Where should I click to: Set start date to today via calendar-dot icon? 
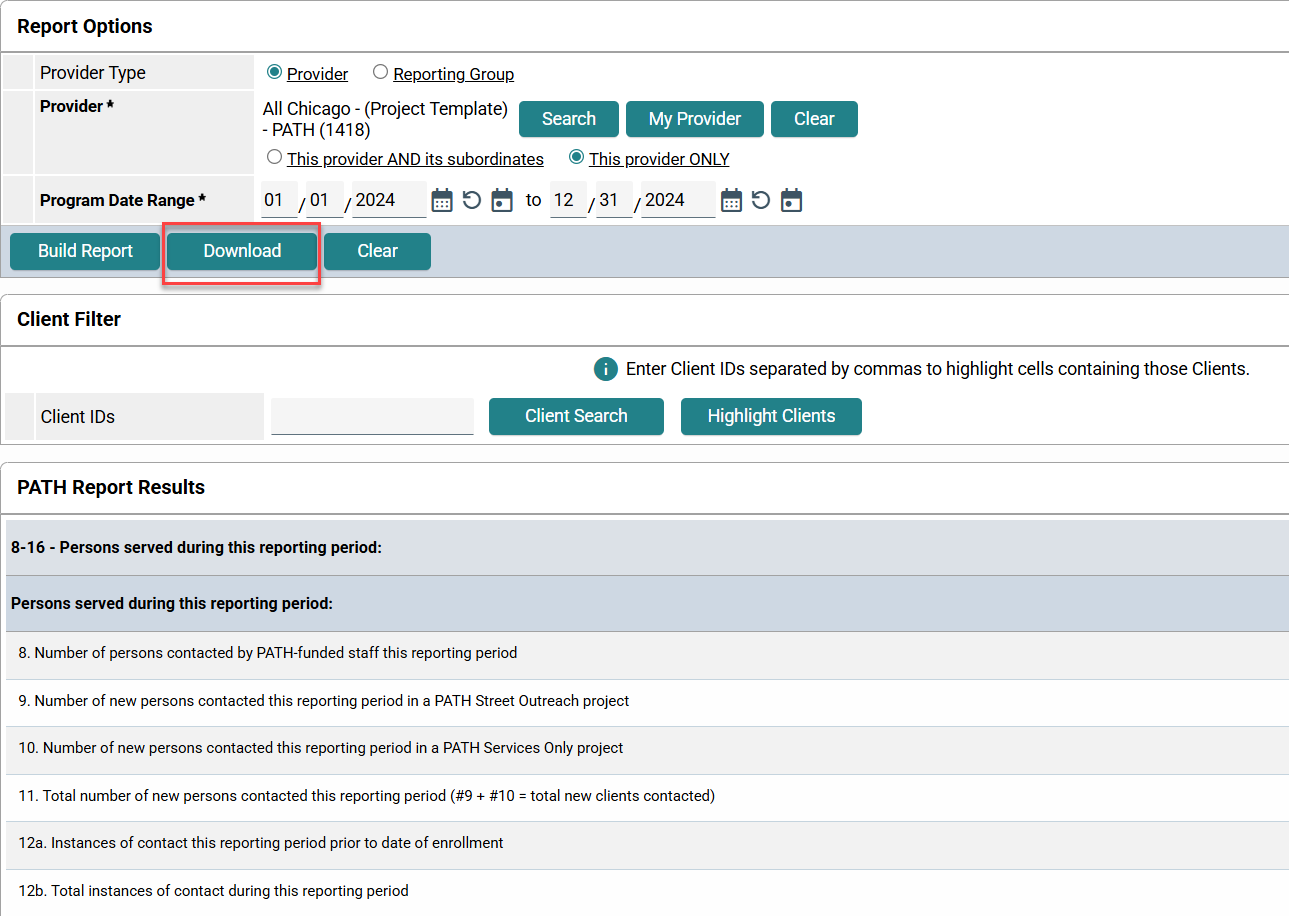(502, 201)
